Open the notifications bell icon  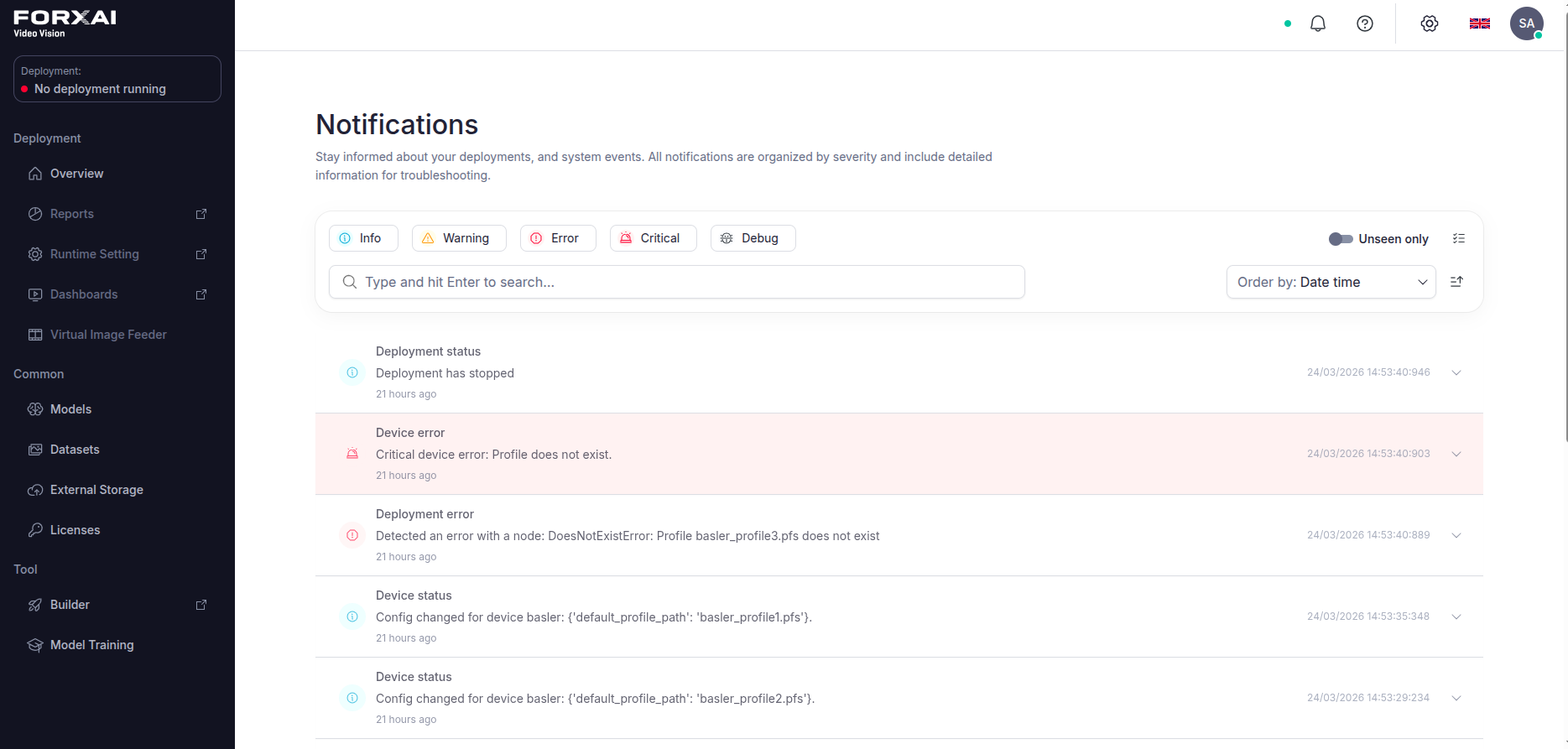tap(1318, 23)
